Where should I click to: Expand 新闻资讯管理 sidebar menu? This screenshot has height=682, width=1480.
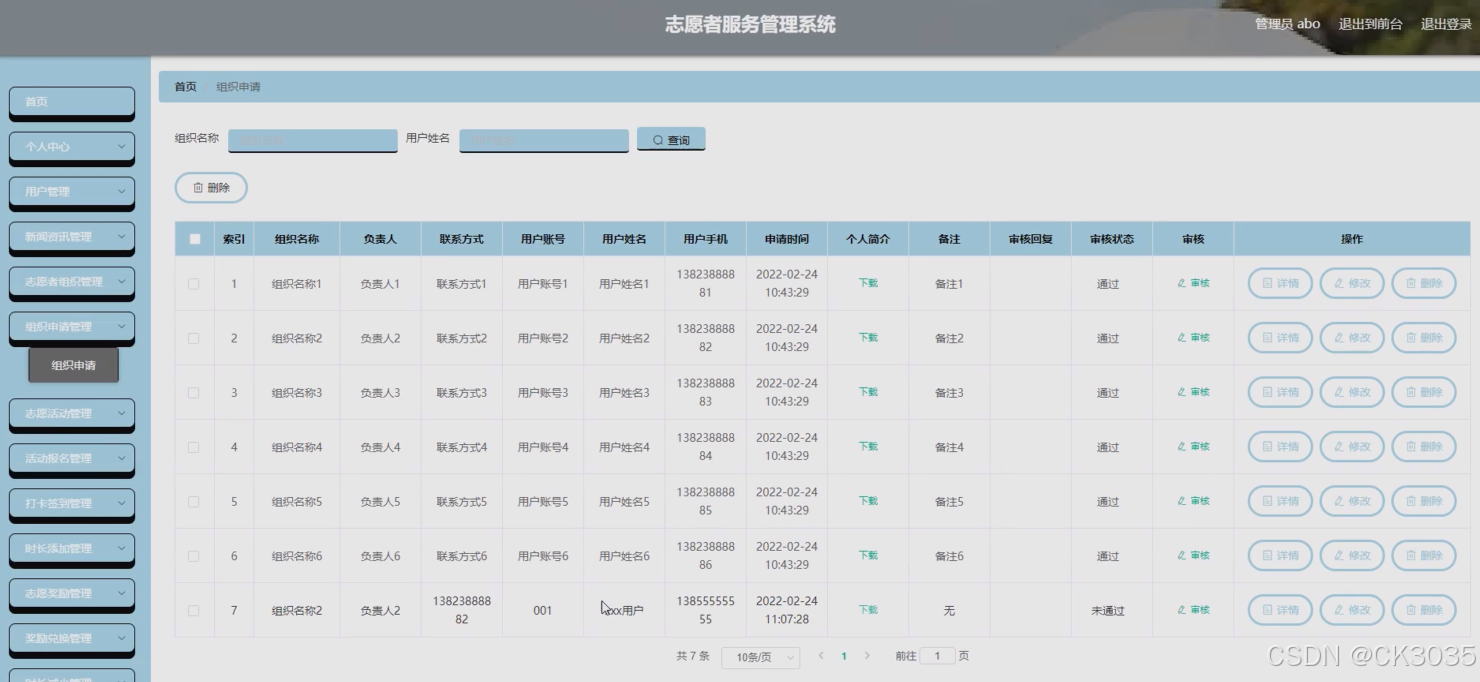tap(72, 237)
